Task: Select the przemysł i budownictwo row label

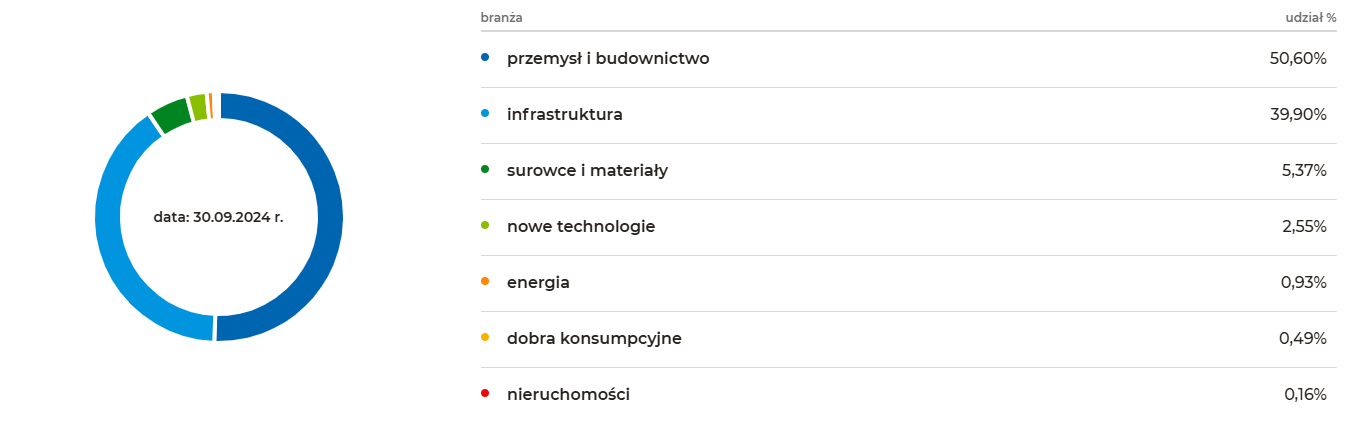Action: click(608, 59)
